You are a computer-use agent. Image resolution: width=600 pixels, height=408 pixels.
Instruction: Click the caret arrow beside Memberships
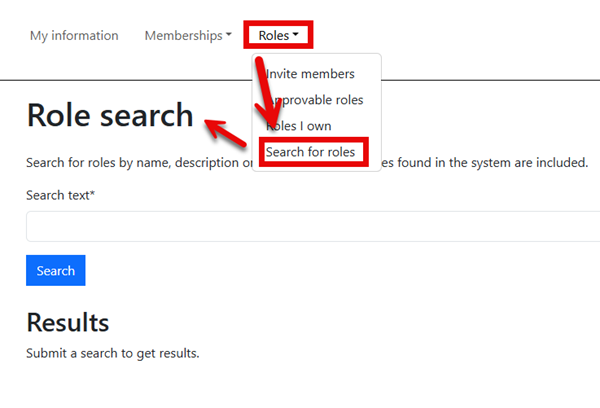click(x=228, y=34)
